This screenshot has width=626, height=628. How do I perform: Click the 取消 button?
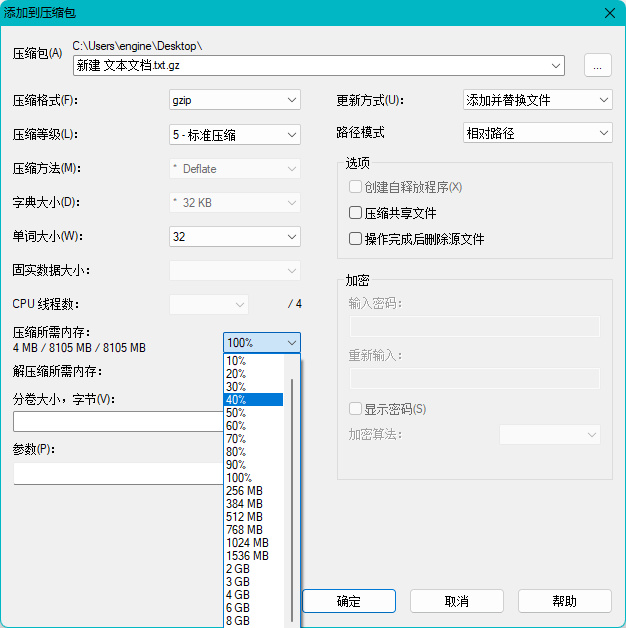tap(457, 601)
